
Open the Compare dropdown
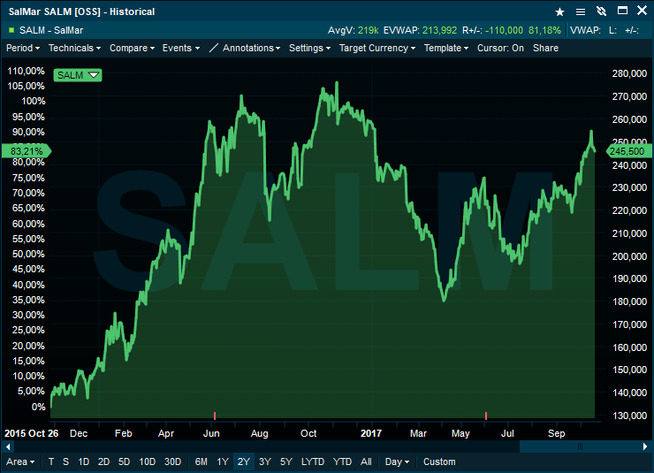[x=132, y=48]
